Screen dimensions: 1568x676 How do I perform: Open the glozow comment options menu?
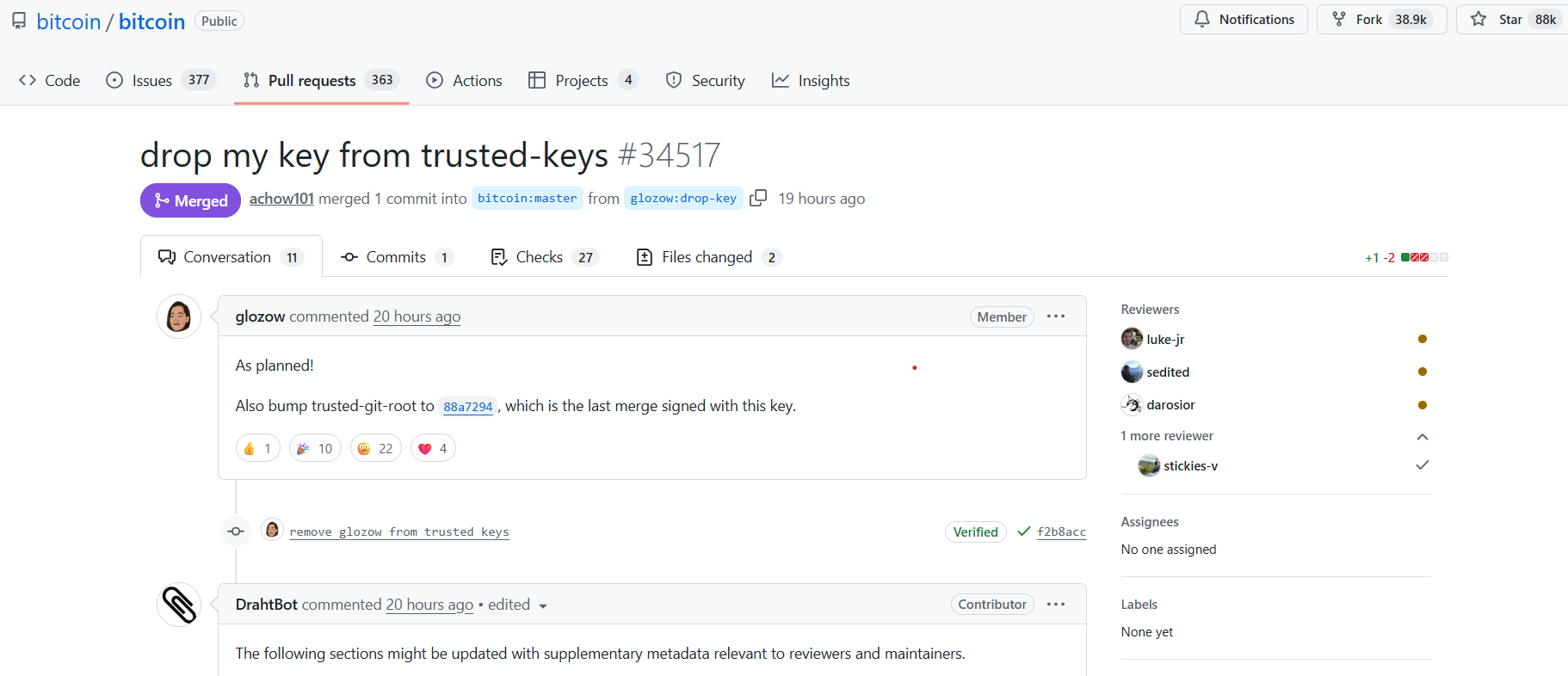tap(1056, 316)
